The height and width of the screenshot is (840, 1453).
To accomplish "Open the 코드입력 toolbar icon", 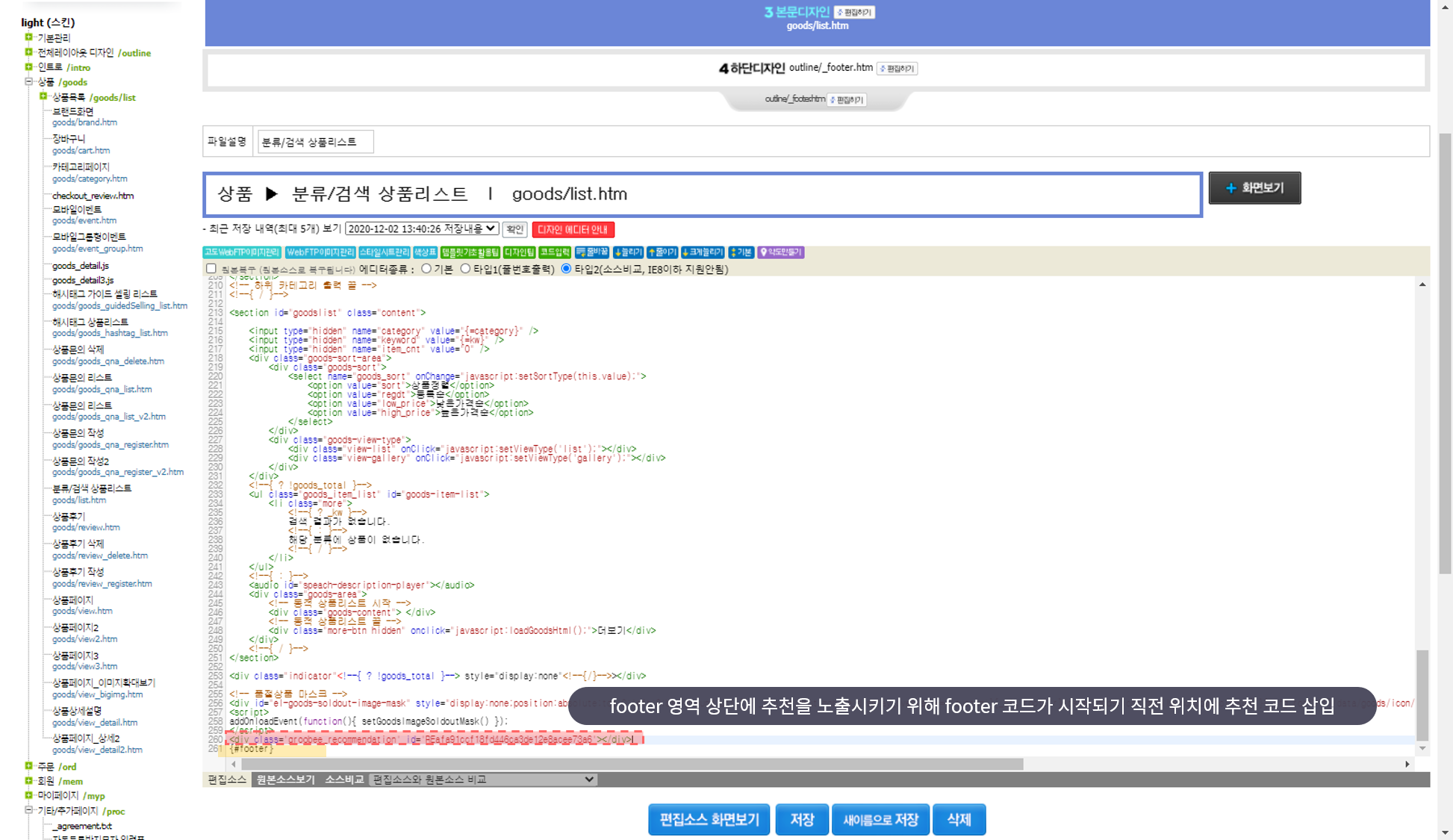I will point(555,252).
